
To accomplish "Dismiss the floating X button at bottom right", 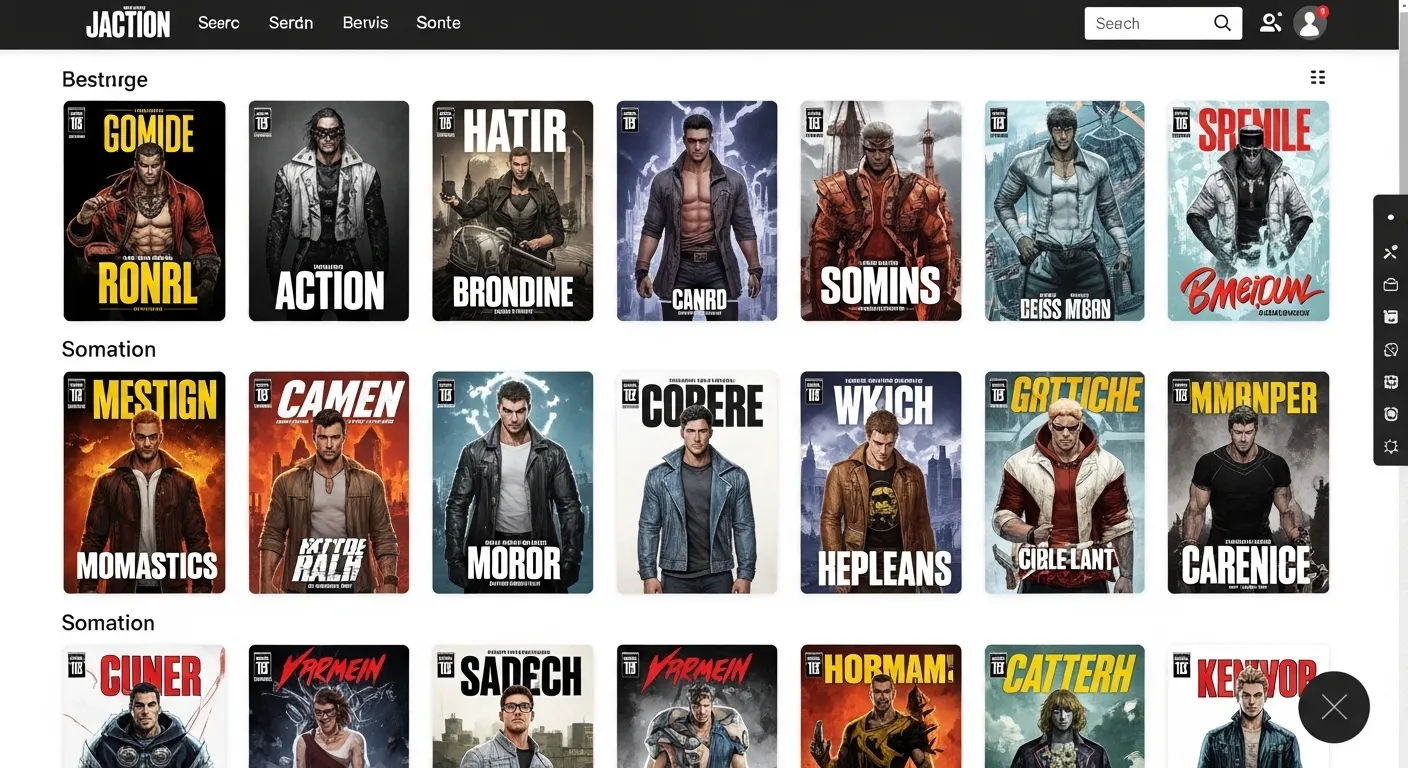I will [1334, 707].
